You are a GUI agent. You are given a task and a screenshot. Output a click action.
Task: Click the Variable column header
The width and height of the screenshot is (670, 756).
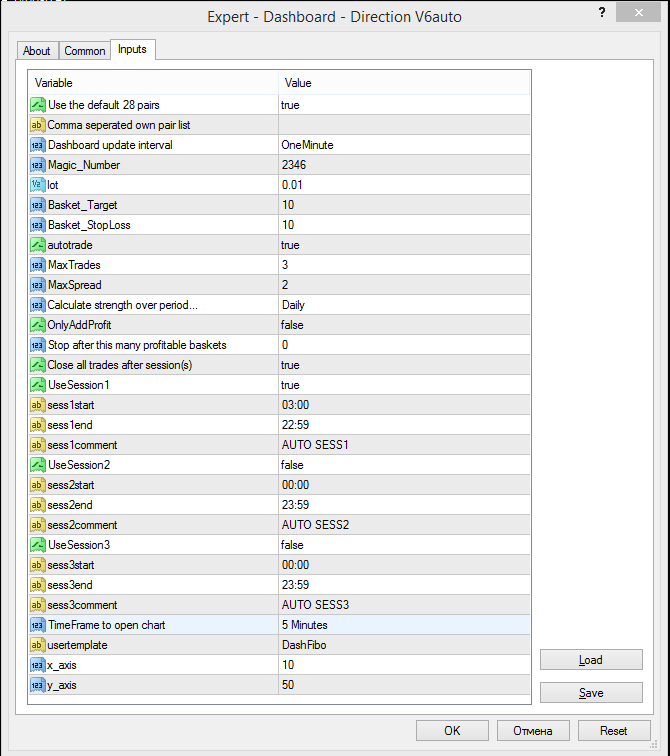pos(153,83)
